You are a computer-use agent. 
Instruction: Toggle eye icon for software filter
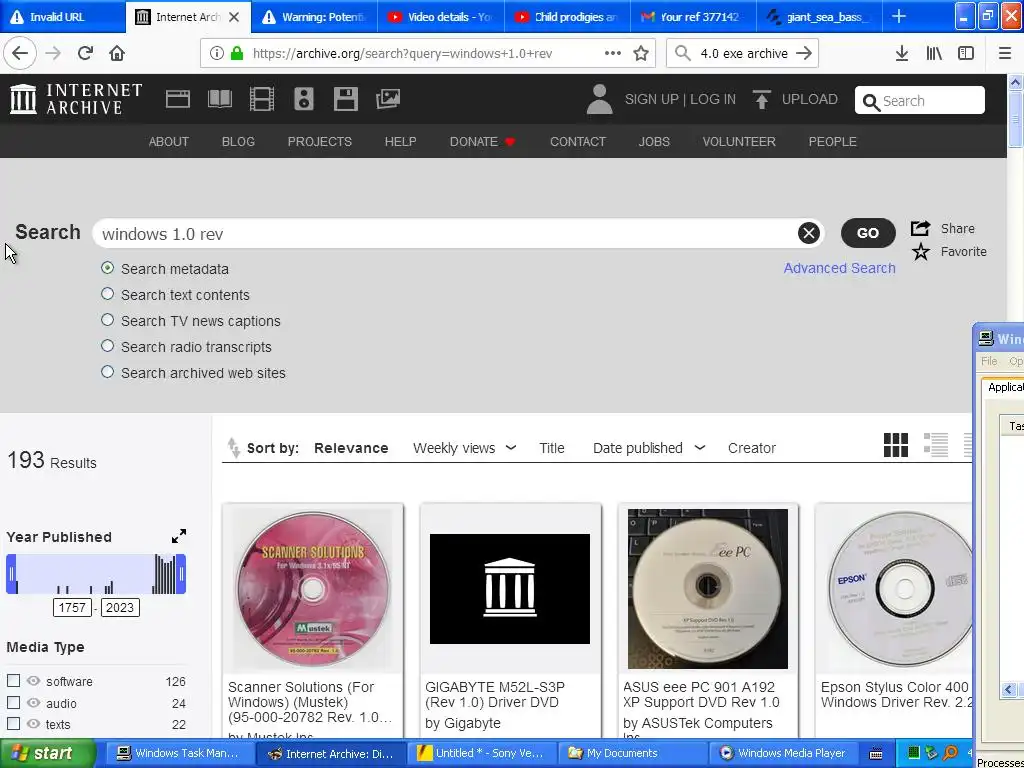point(33,681)
